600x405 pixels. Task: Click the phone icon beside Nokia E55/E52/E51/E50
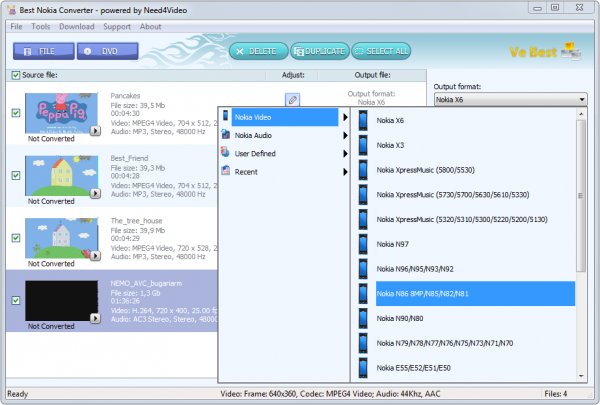pos(363,368)
